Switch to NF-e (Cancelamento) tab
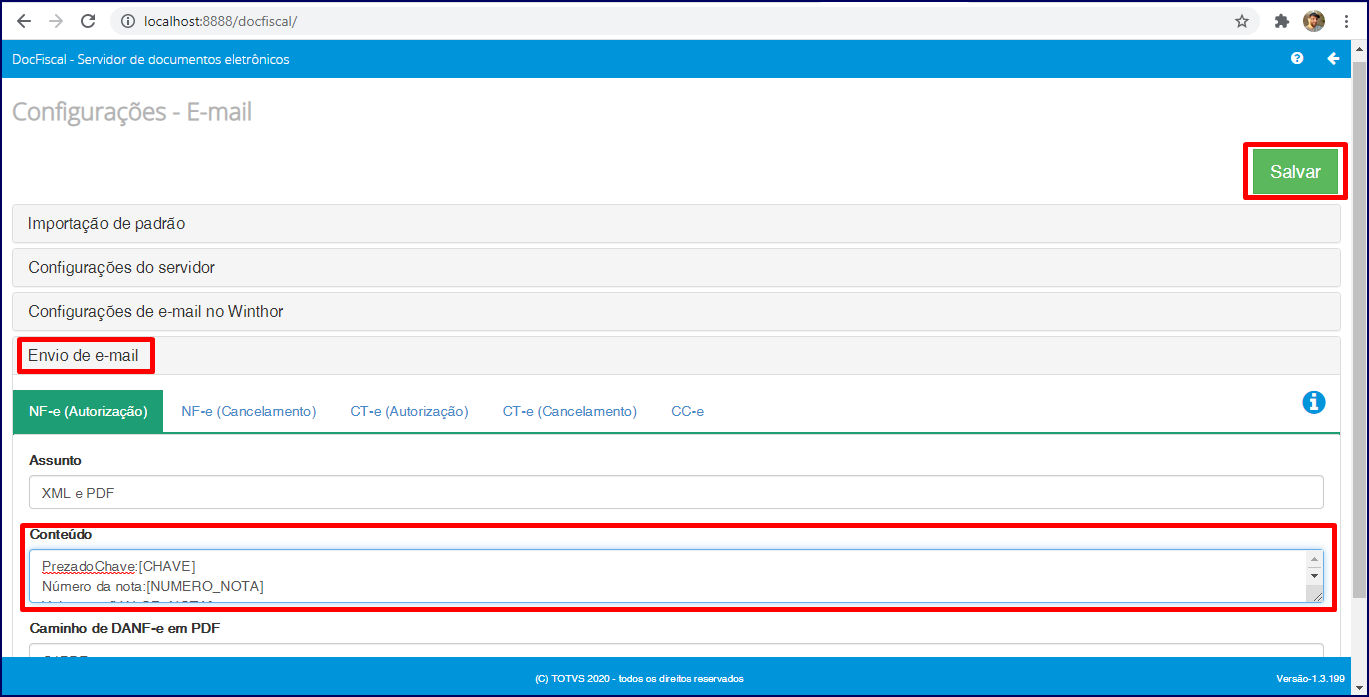Image resolution: width=1369 pixels, height=697 pixels. pyautogui.click(x=249, y=411)
